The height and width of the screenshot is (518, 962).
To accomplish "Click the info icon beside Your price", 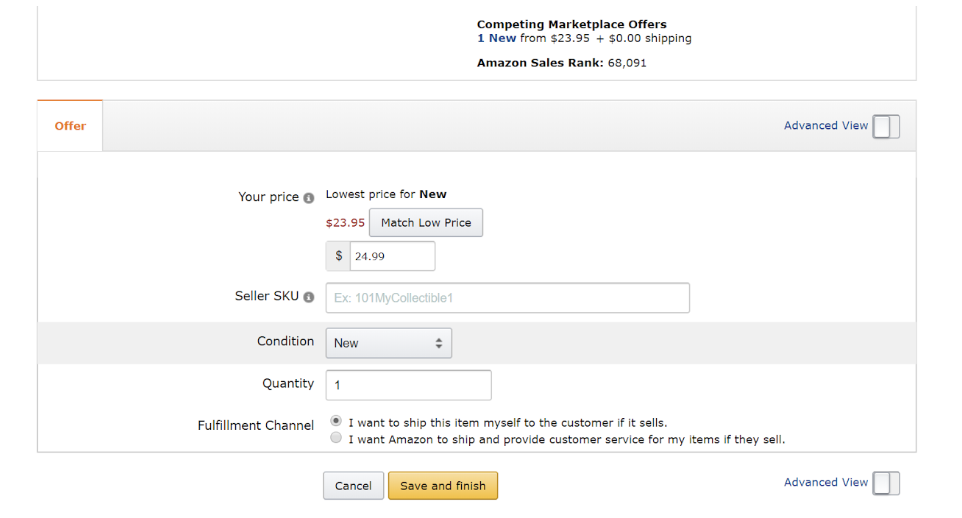I will coord(309,198).
